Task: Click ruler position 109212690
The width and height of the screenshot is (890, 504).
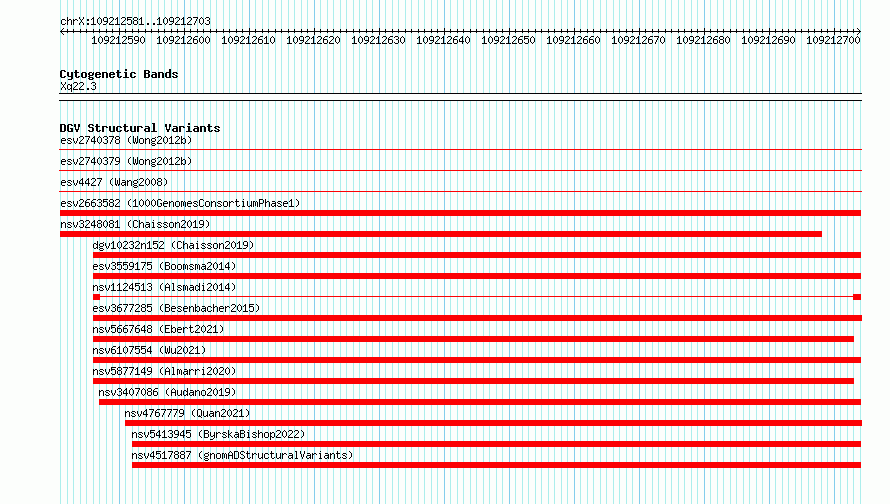Action: point(768,40)
